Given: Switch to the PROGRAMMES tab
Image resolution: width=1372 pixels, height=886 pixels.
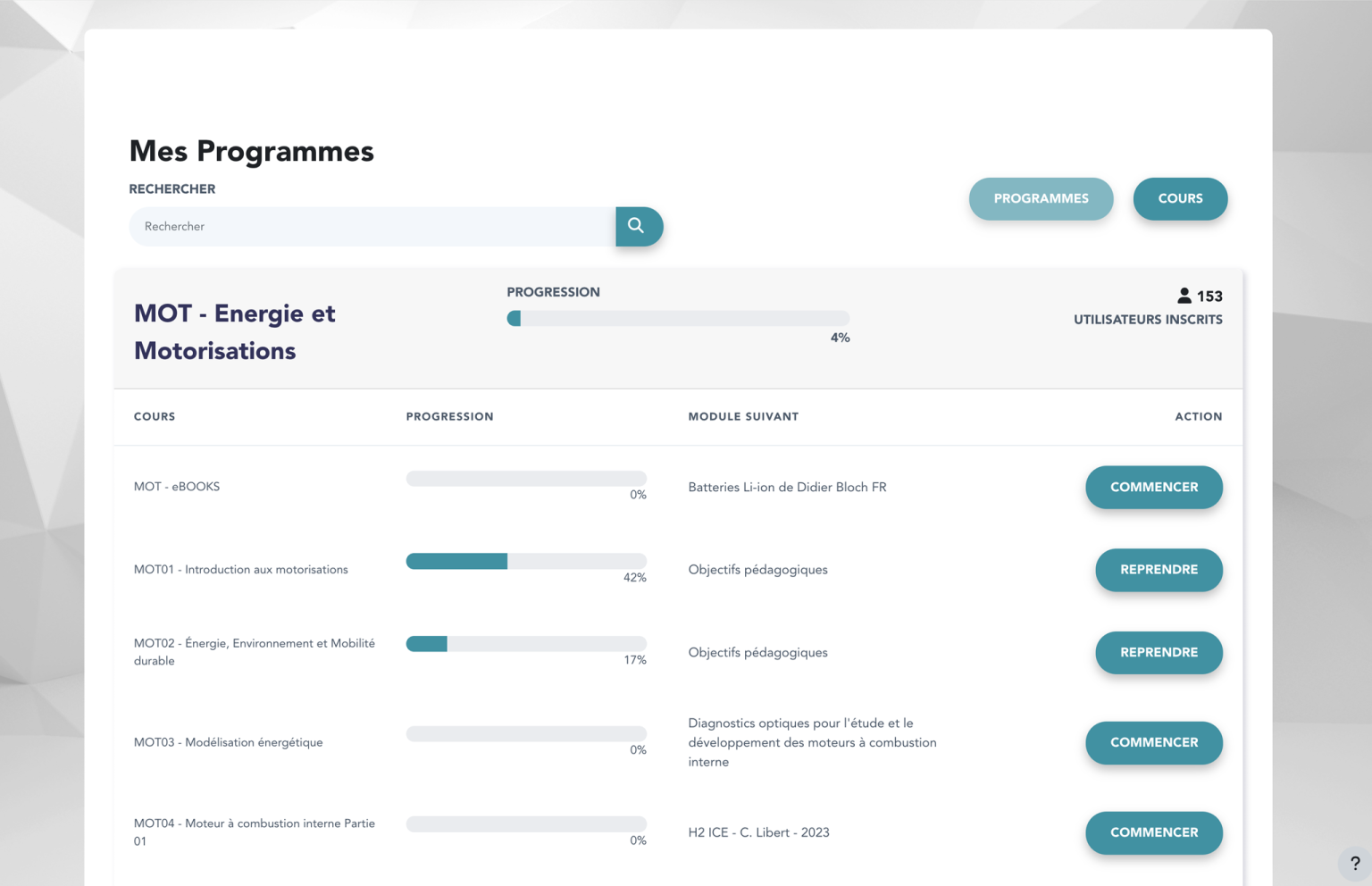Looking at the screenshot, I should 1041,198.
